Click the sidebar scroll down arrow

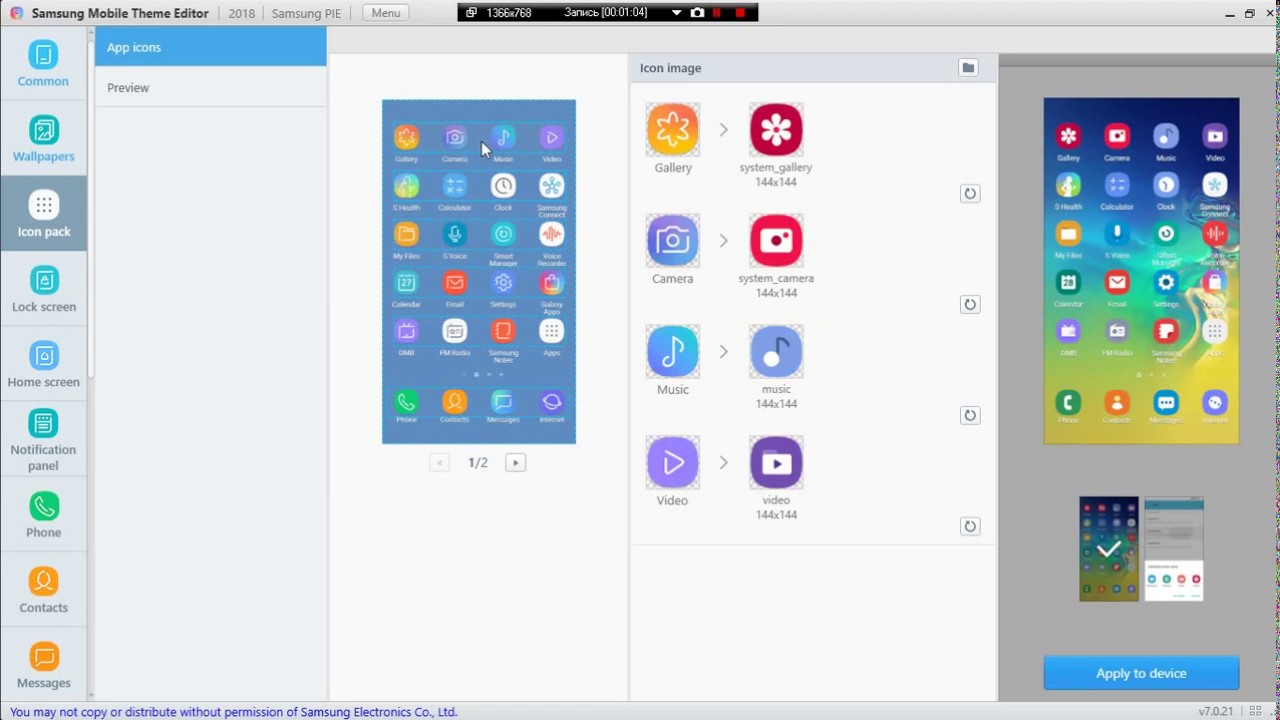coord(91,694)
